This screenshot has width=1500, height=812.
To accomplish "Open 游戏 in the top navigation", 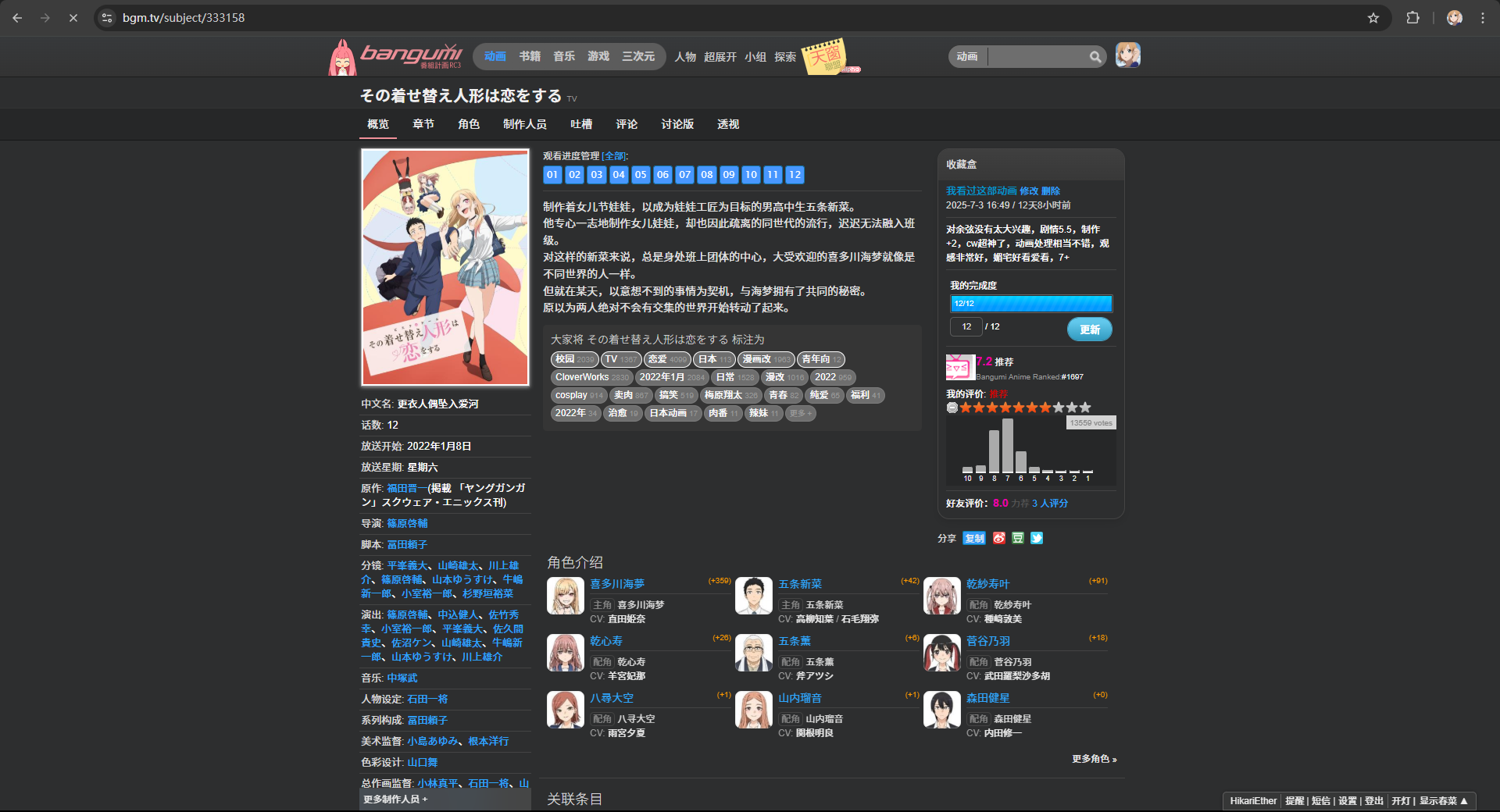I will point(598,56).
